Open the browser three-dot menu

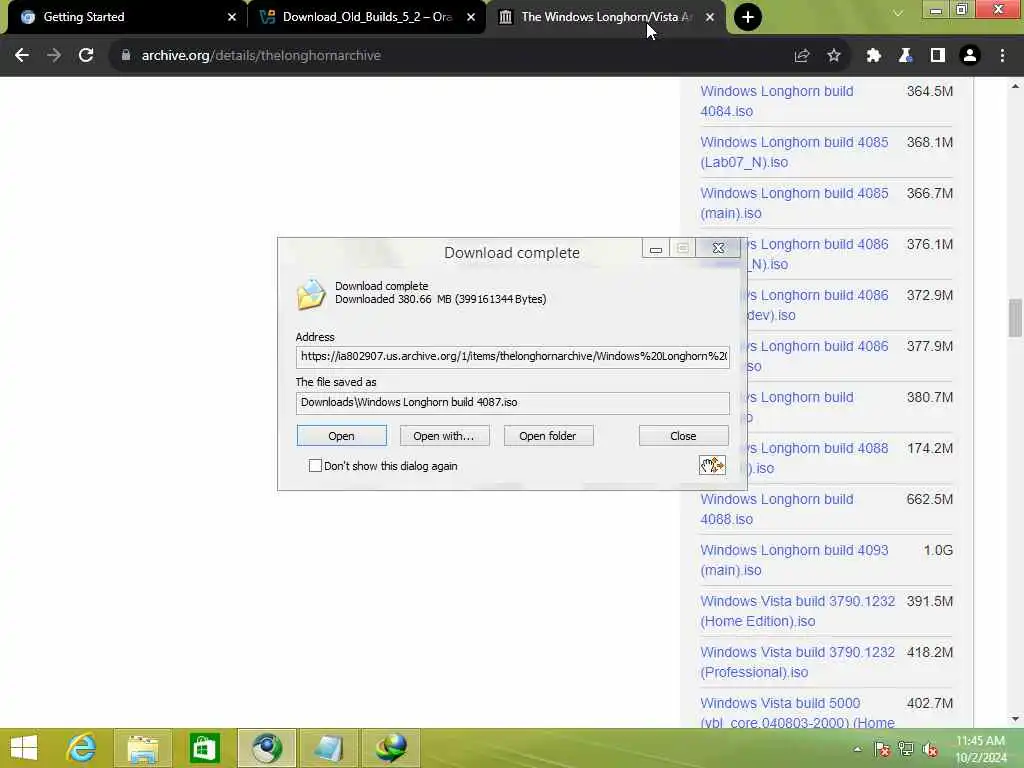[1002, 56]
